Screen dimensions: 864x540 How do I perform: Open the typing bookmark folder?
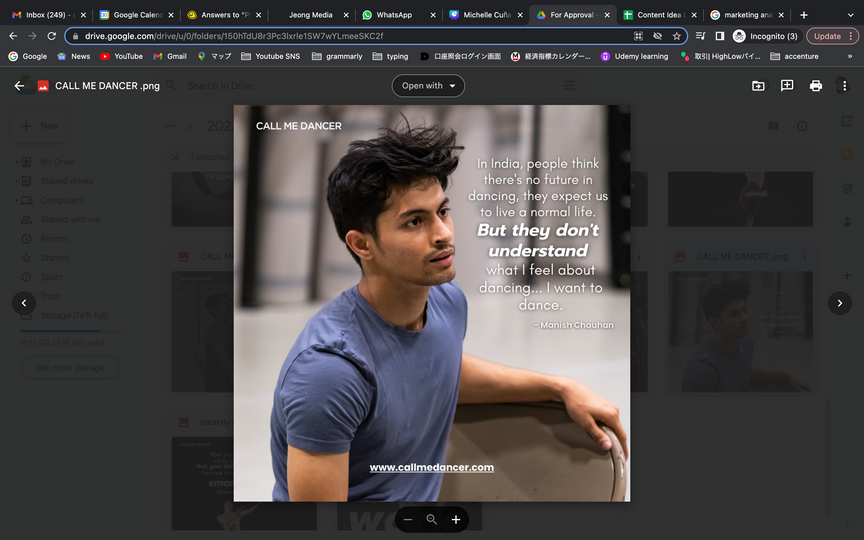391,56
